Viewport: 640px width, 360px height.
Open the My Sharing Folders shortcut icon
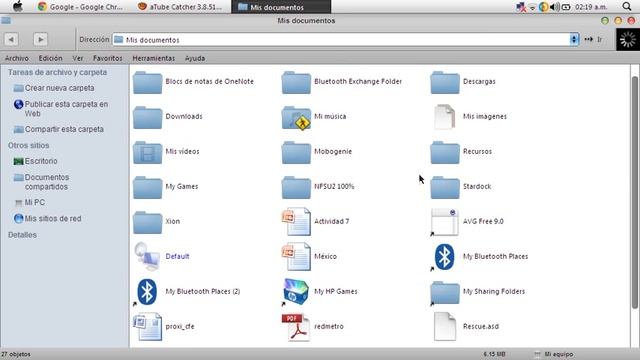pyautogui.click(x=444, y=292)
